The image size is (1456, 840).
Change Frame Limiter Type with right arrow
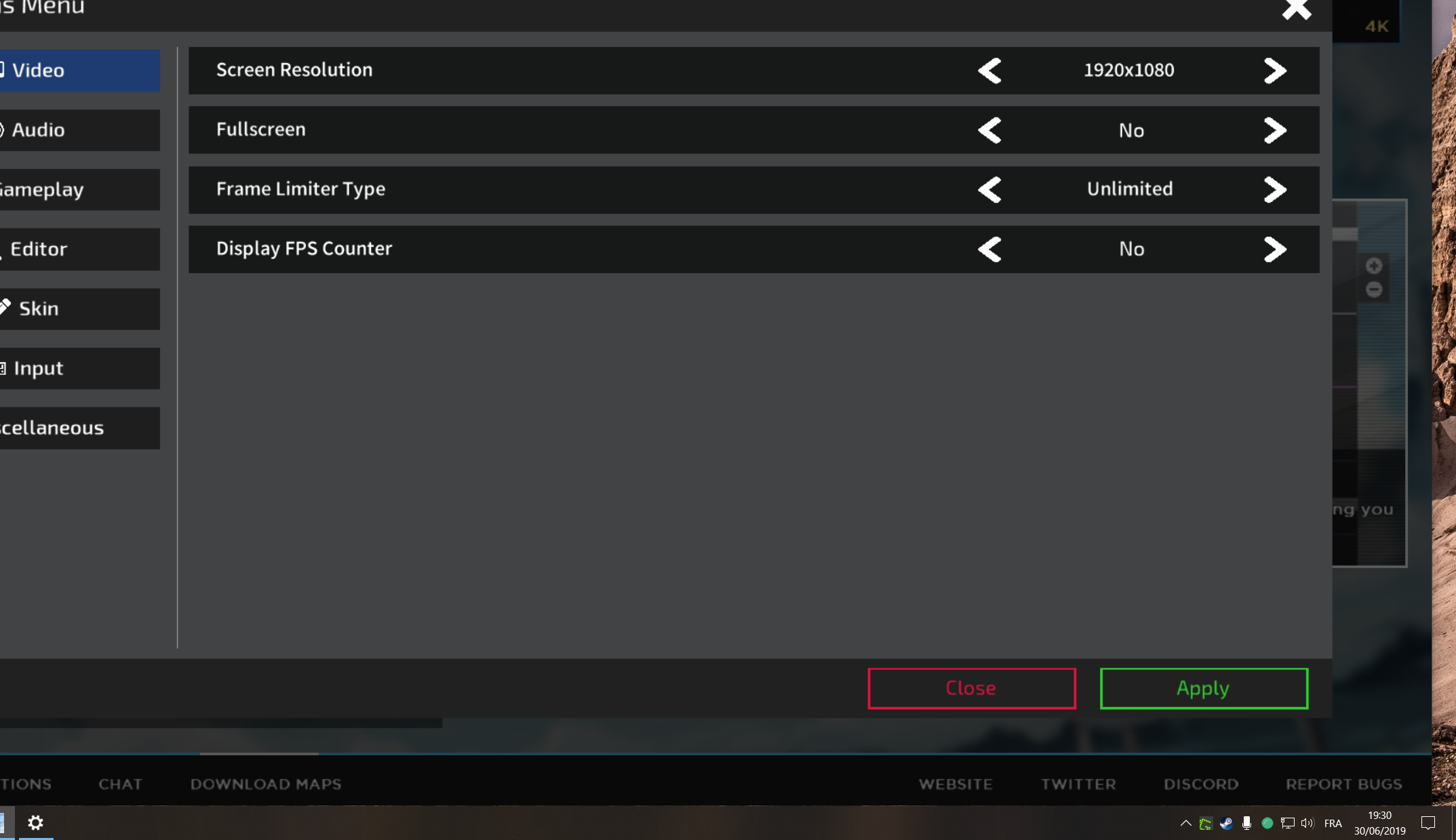[x=1275, y=190]
